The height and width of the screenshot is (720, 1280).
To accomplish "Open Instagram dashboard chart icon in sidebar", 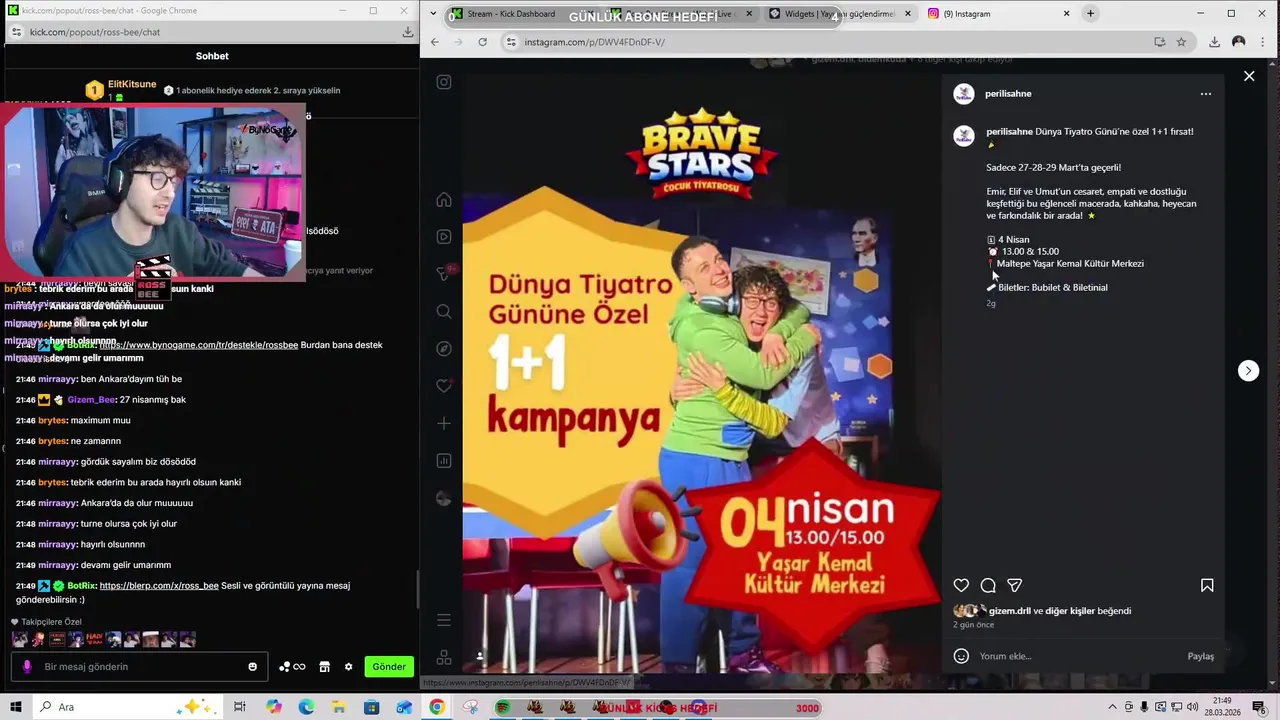I will tap(444, 461).
